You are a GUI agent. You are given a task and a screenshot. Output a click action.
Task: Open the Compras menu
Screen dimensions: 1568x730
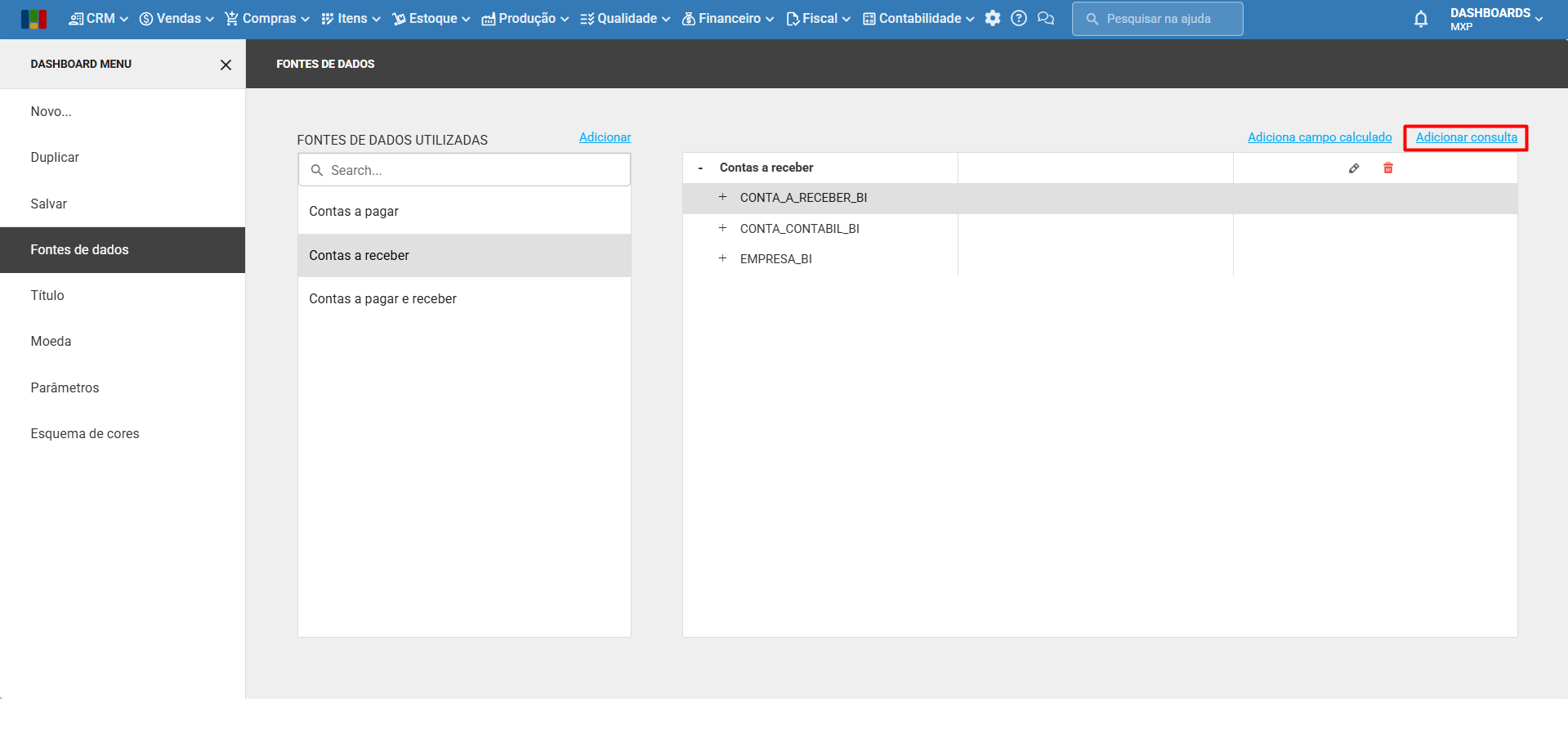(x=267, y=19)
